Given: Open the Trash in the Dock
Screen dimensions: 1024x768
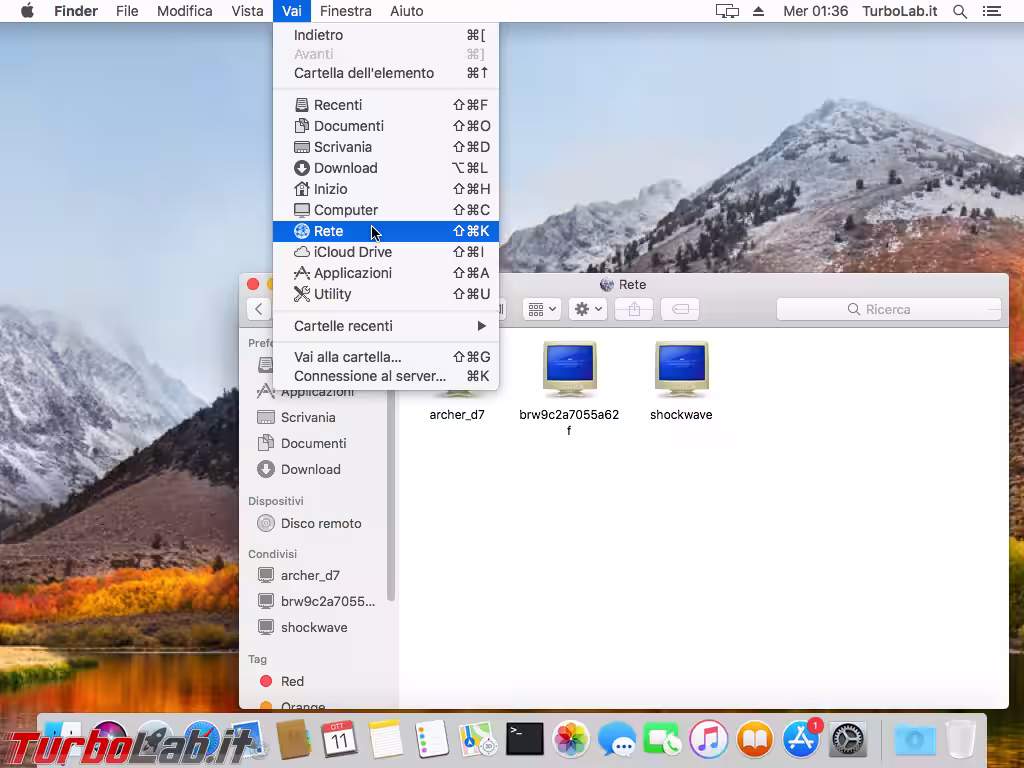Looking at the screenshot, I should (x=960, y=740).
